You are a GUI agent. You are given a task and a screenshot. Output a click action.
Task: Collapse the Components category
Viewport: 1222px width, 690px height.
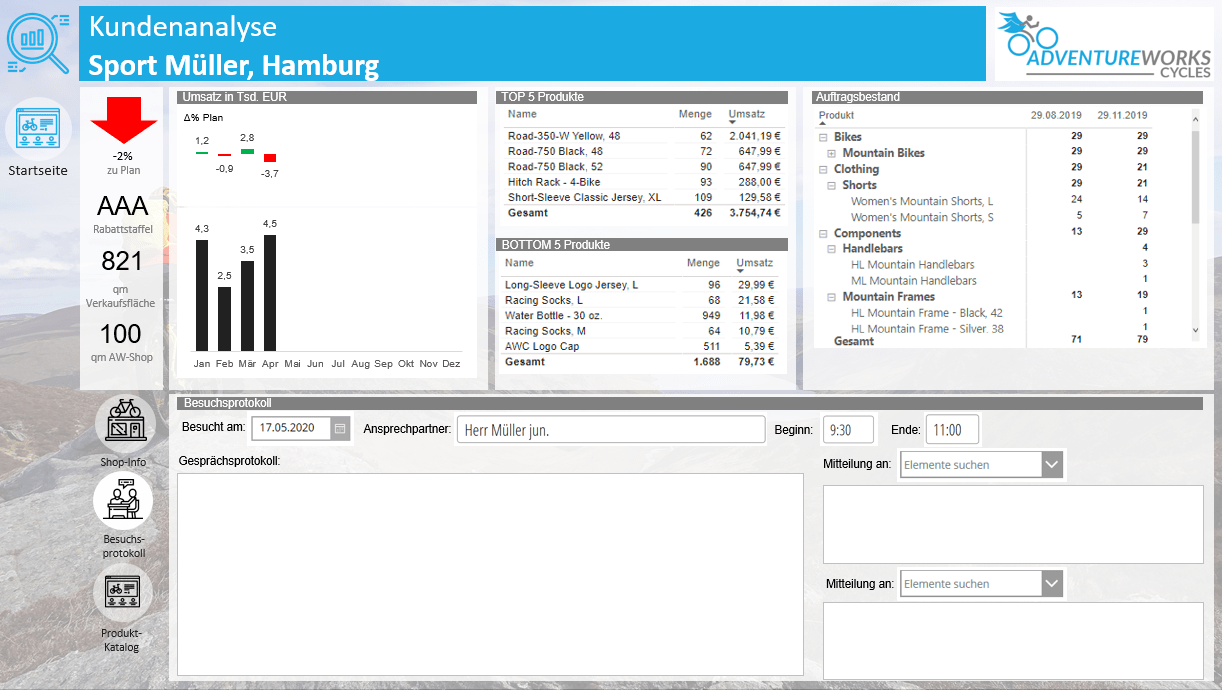tap(823, 233)
